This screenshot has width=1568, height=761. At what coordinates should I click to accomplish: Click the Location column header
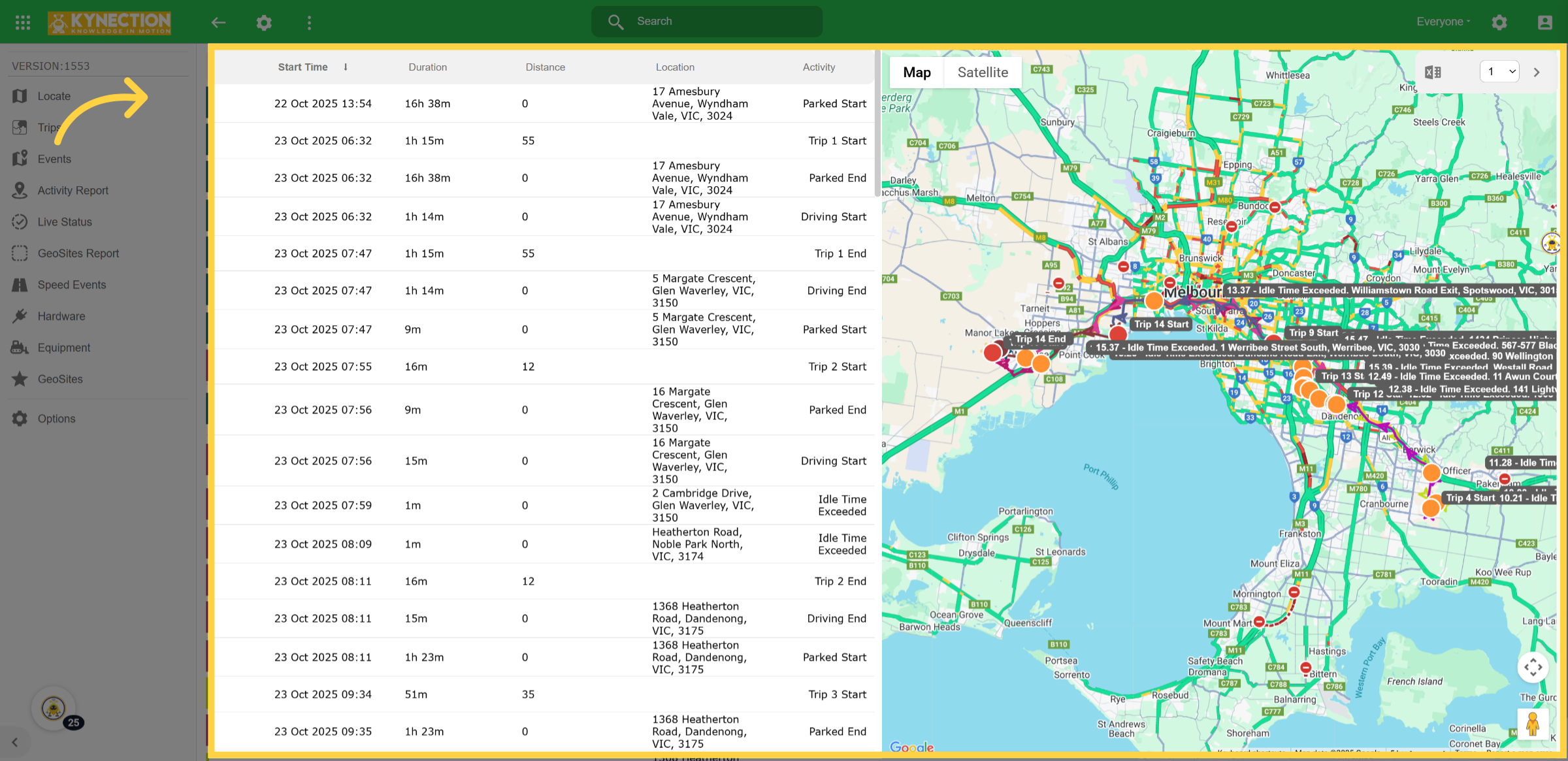[675, 67]
